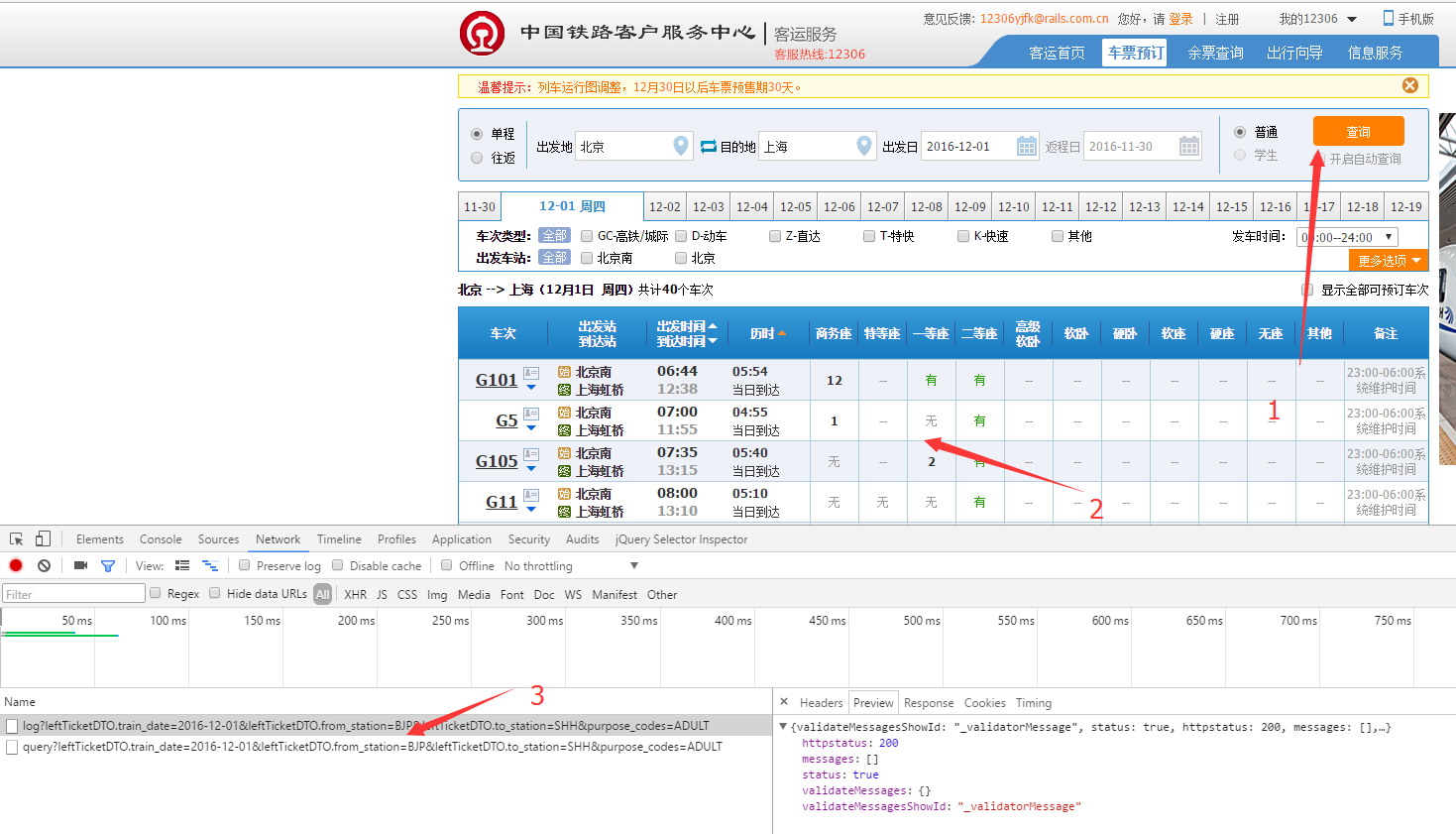
Task: Click orange 查询 search button
Action: coord(1358,132)
